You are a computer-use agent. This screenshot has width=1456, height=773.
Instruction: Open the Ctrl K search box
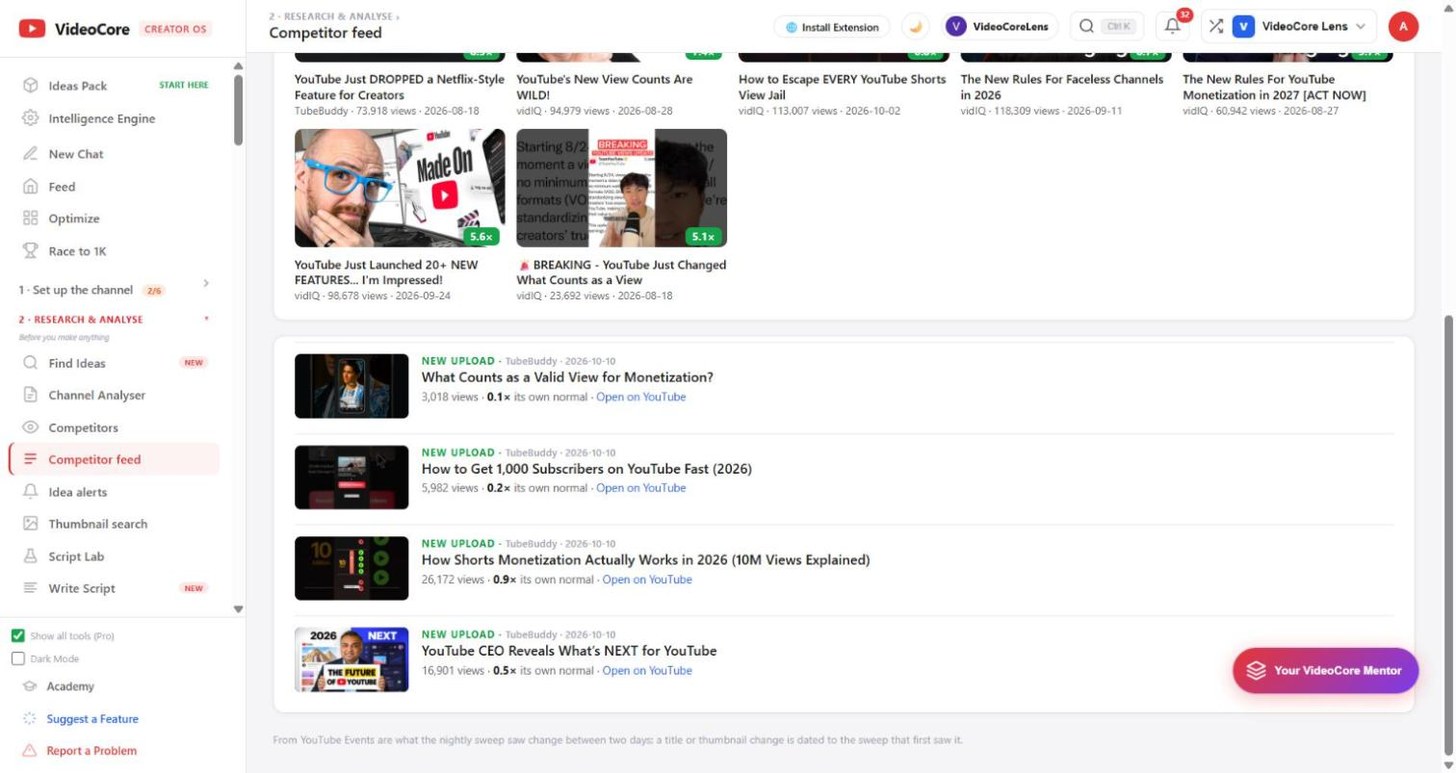(x=1107, y=27)
